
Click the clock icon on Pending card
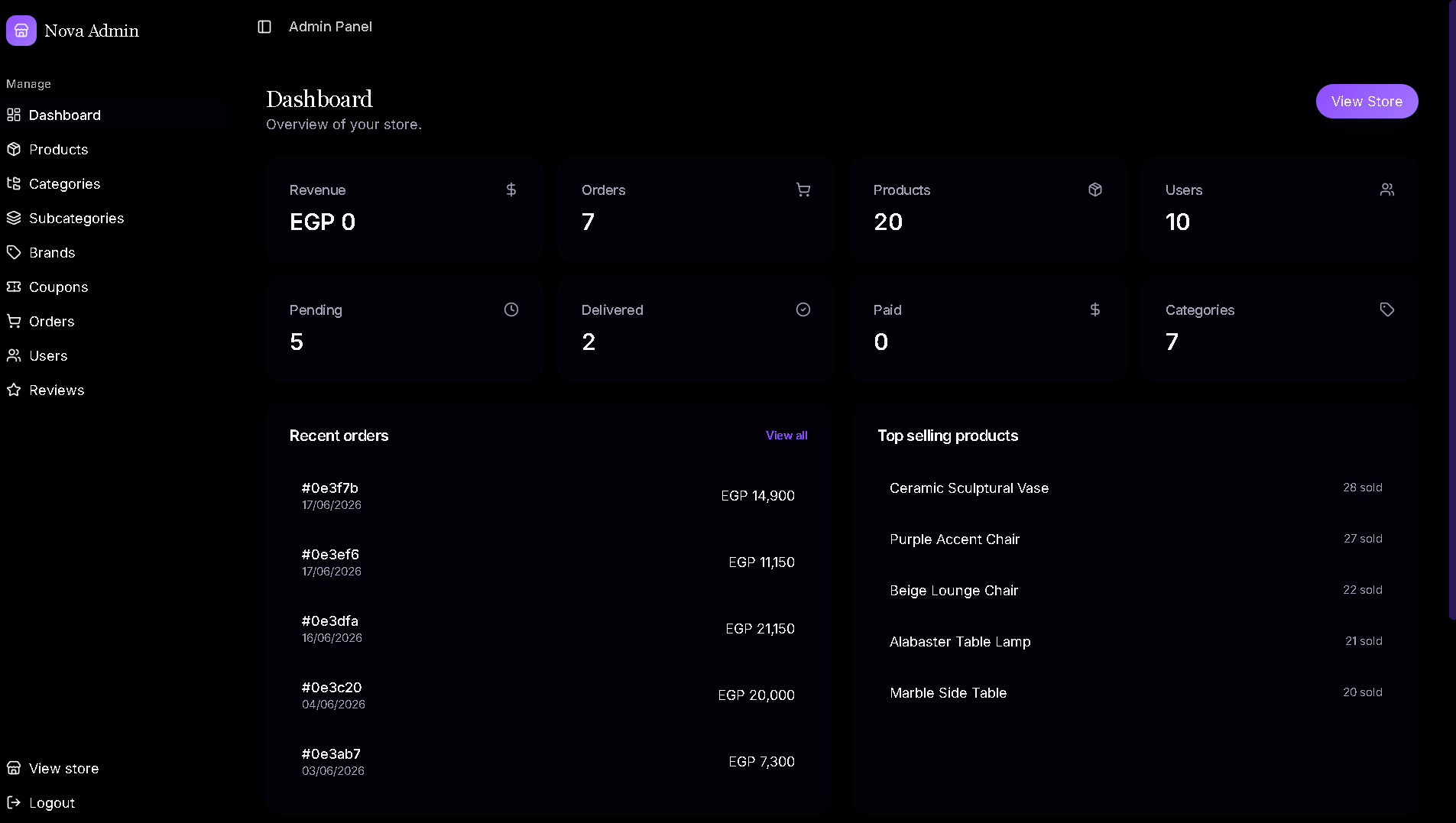(x=511, y=309)
